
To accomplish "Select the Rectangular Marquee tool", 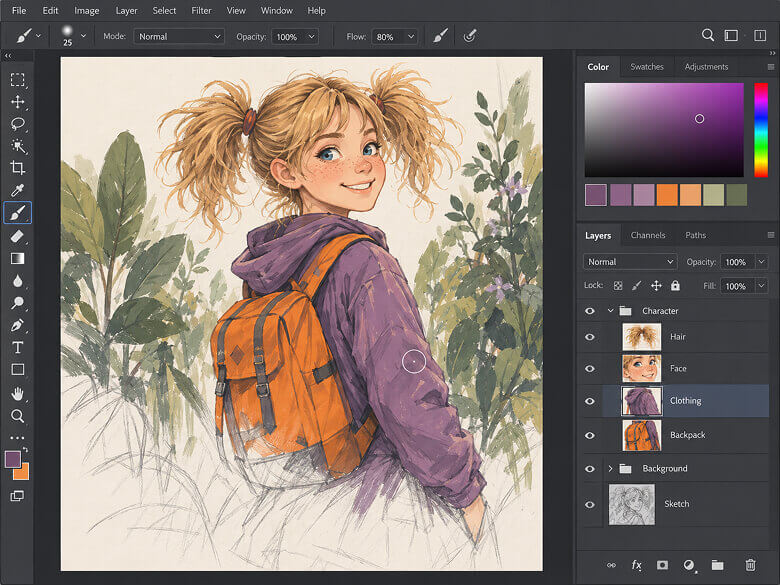I will [x=17, y=80].
